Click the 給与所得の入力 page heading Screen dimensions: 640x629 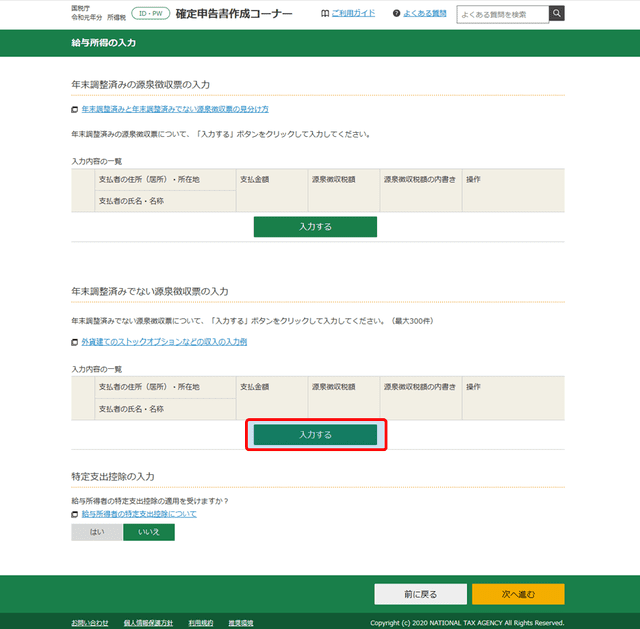click(x=103, y=43)
